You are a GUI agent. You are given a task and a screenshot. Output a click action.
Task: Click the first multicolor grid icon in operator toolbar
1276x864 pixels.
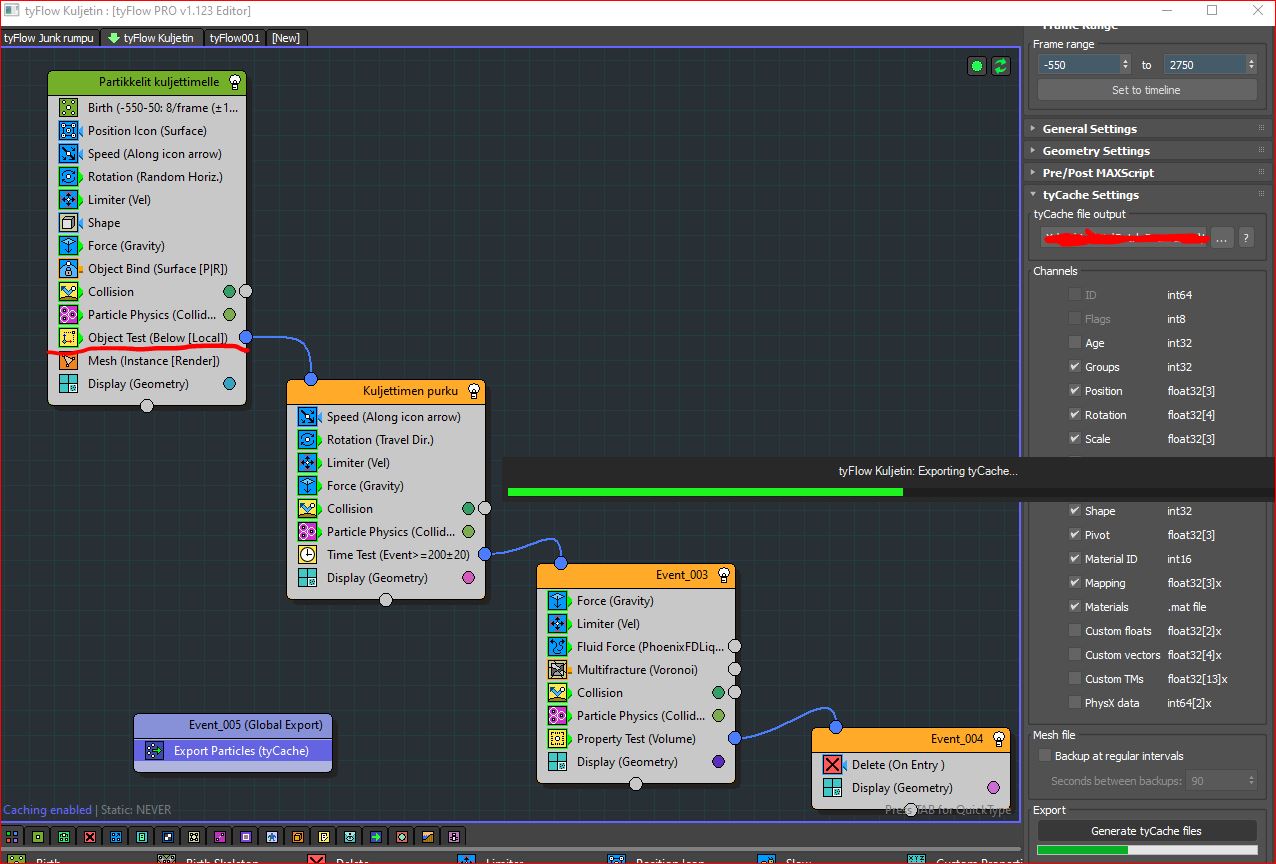pos(13,836)
